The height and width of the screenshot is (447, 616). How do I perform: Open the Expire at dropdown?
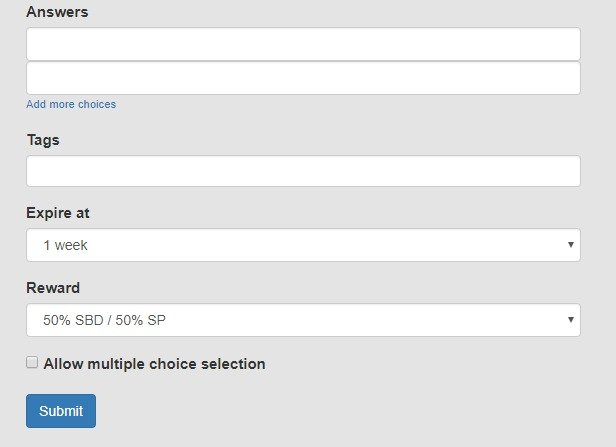point(303,245)
